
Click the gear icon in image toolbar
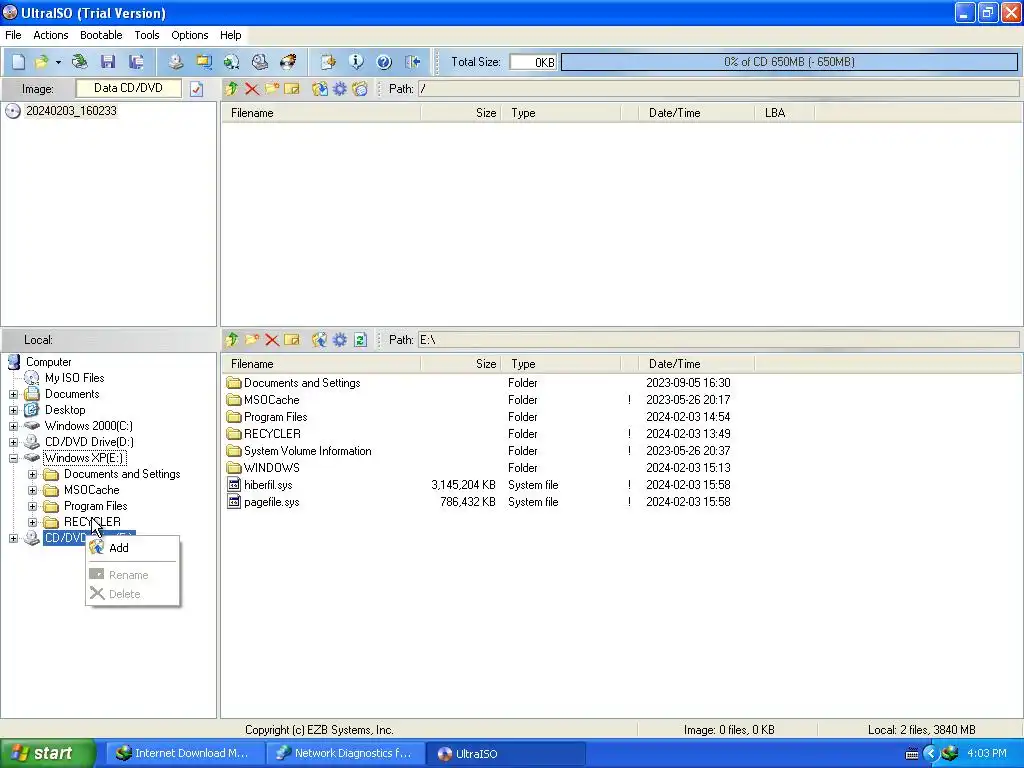click(x=340, y=89)
